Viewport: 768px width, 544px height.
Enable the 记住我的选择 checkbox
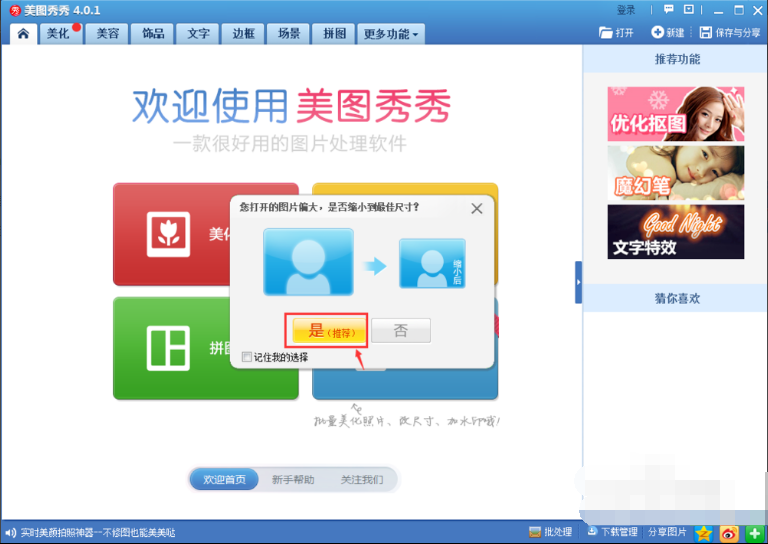pyautogui.click(x=247, y=357)
